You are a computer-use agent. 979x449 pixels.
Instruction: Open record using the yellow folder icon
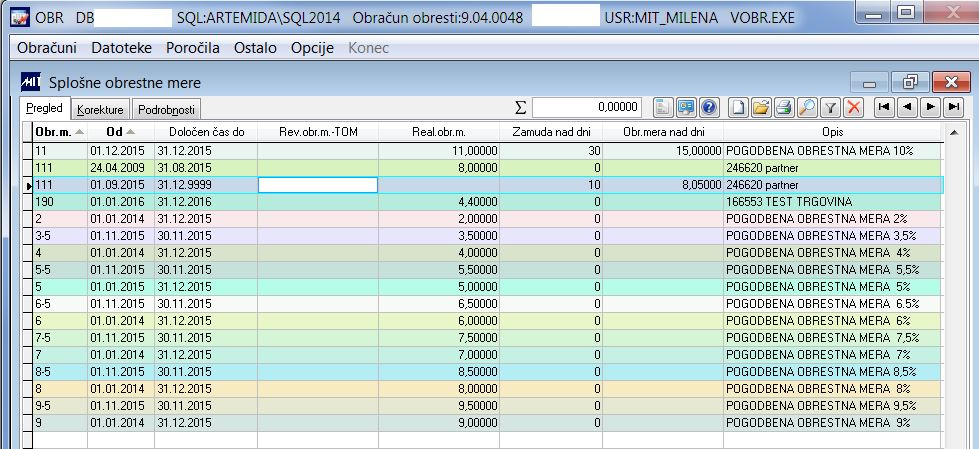point(761,108)
